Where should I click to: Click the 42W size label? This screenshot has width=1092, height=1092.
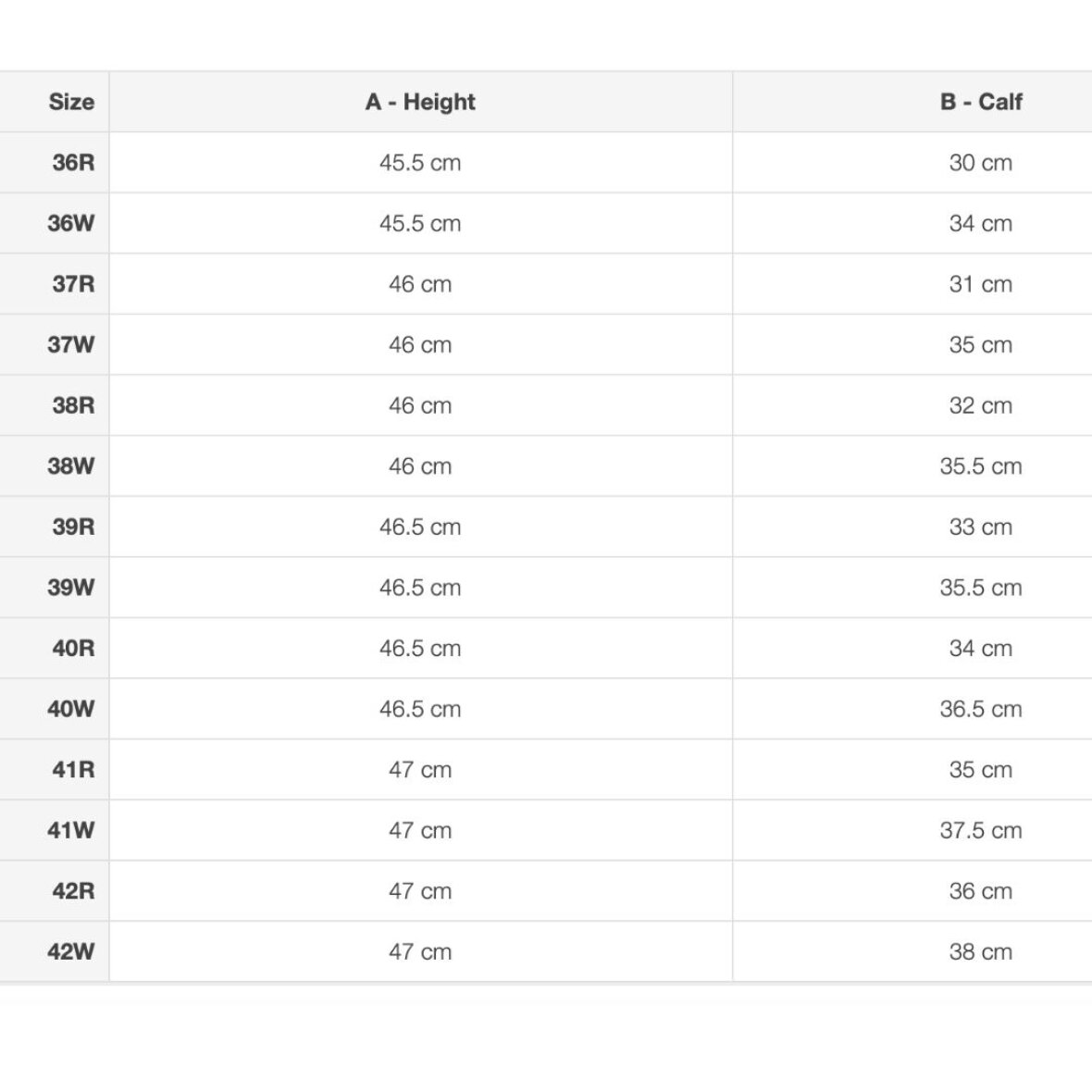(71, 951)
